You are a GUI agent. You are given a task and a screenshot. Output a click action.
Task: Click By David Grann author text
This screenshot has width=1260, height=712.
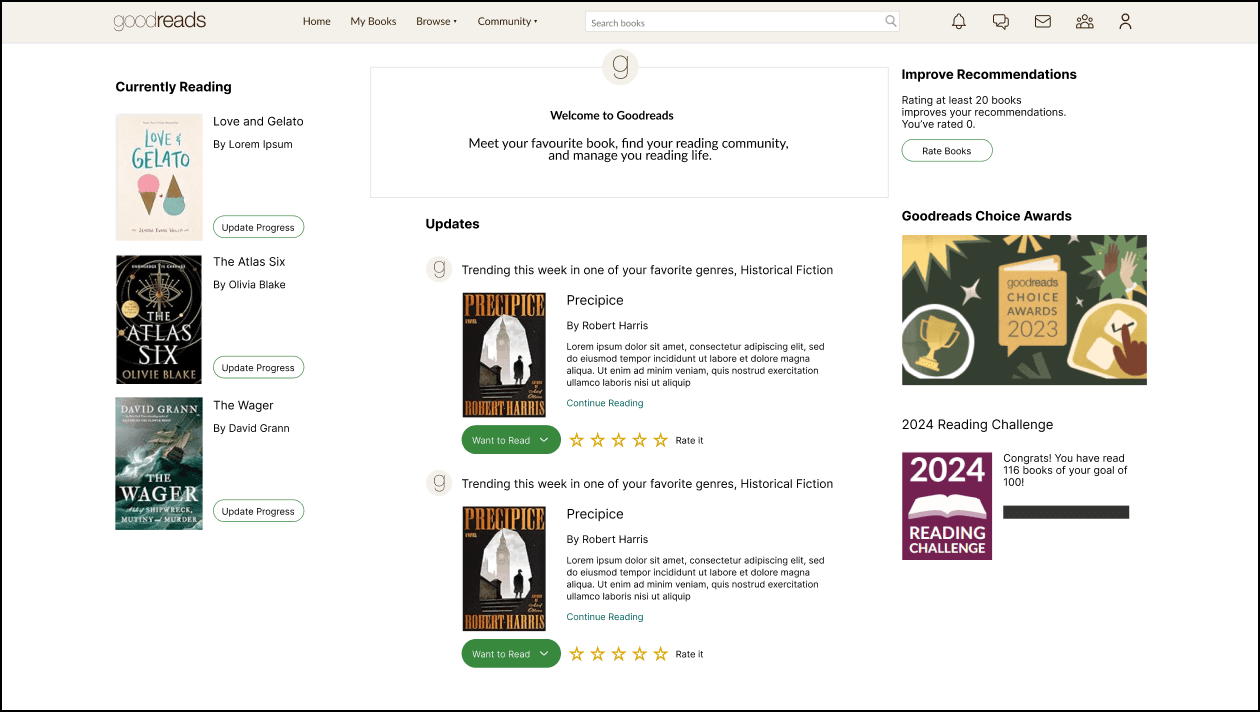pos(251,428)
